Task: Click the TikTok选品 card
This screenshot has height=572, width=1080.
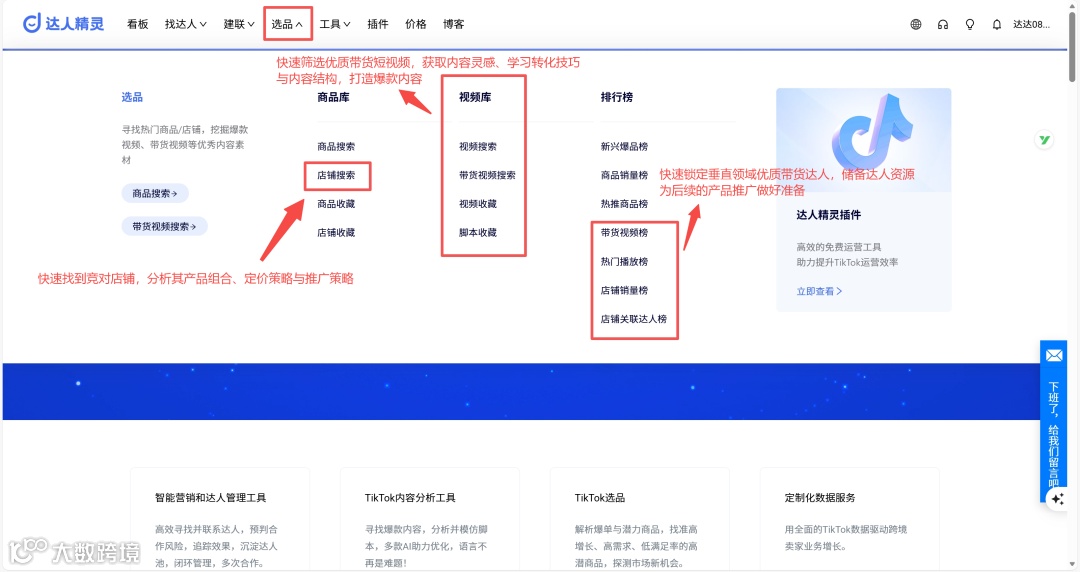Action: (x=640, y=519)
